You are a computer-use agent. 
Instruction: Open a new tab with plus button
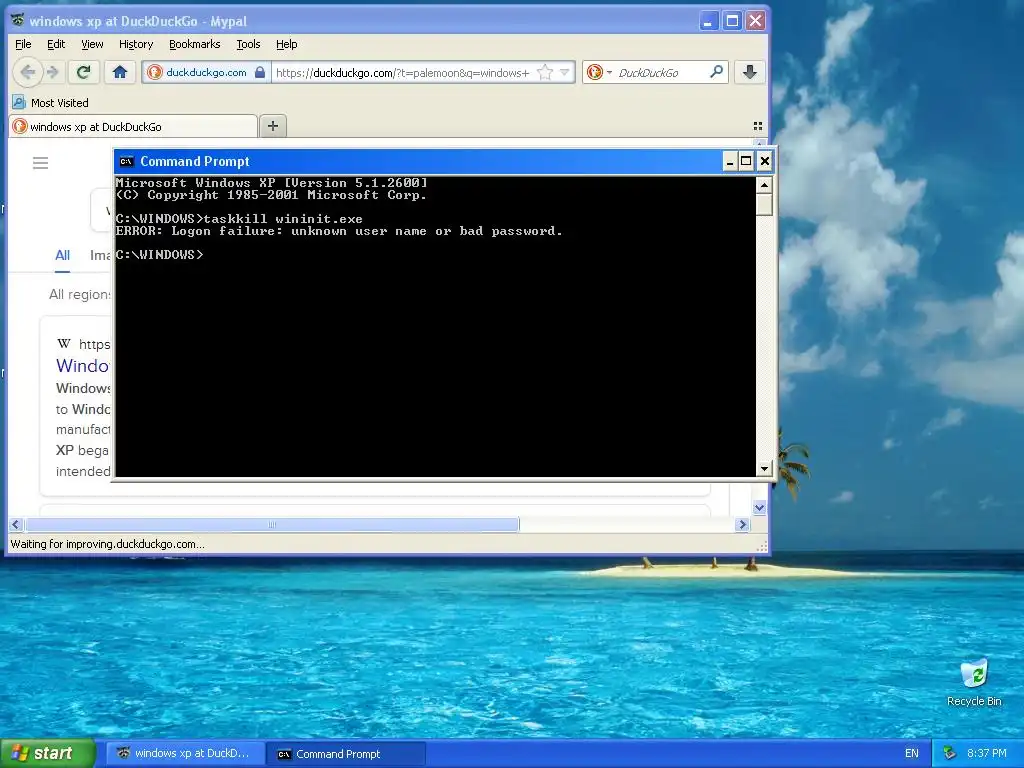273,126
